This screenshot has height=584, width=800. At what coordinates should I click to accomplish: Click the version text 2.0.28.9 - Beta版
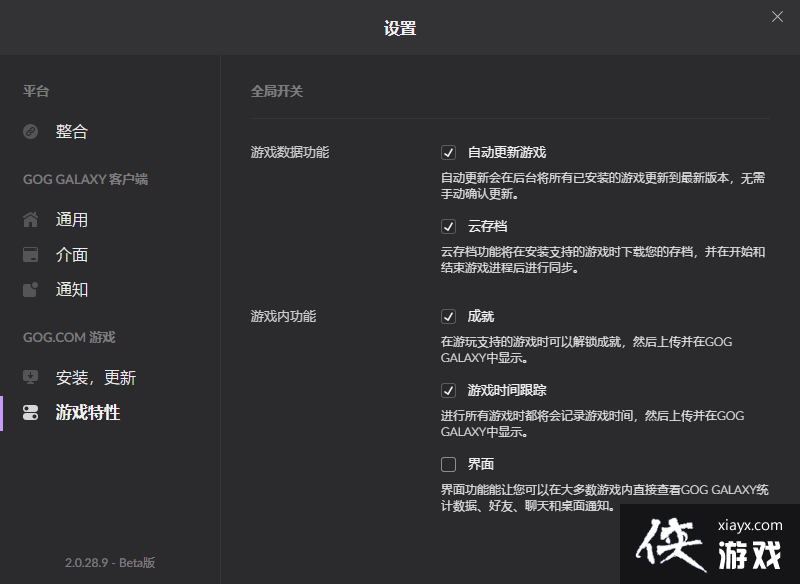[x=110, y=563]
